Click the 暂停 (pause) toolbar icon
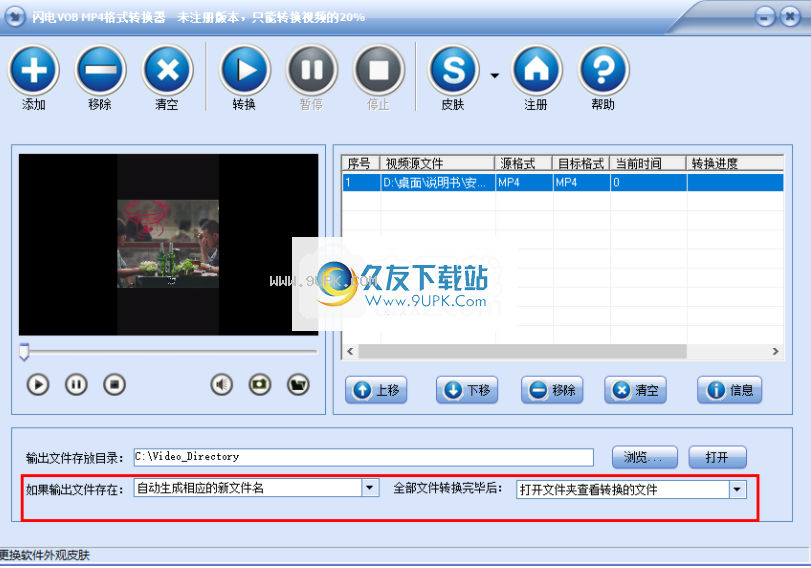Viewport: 811px width, 568px height. click(312, 70)
